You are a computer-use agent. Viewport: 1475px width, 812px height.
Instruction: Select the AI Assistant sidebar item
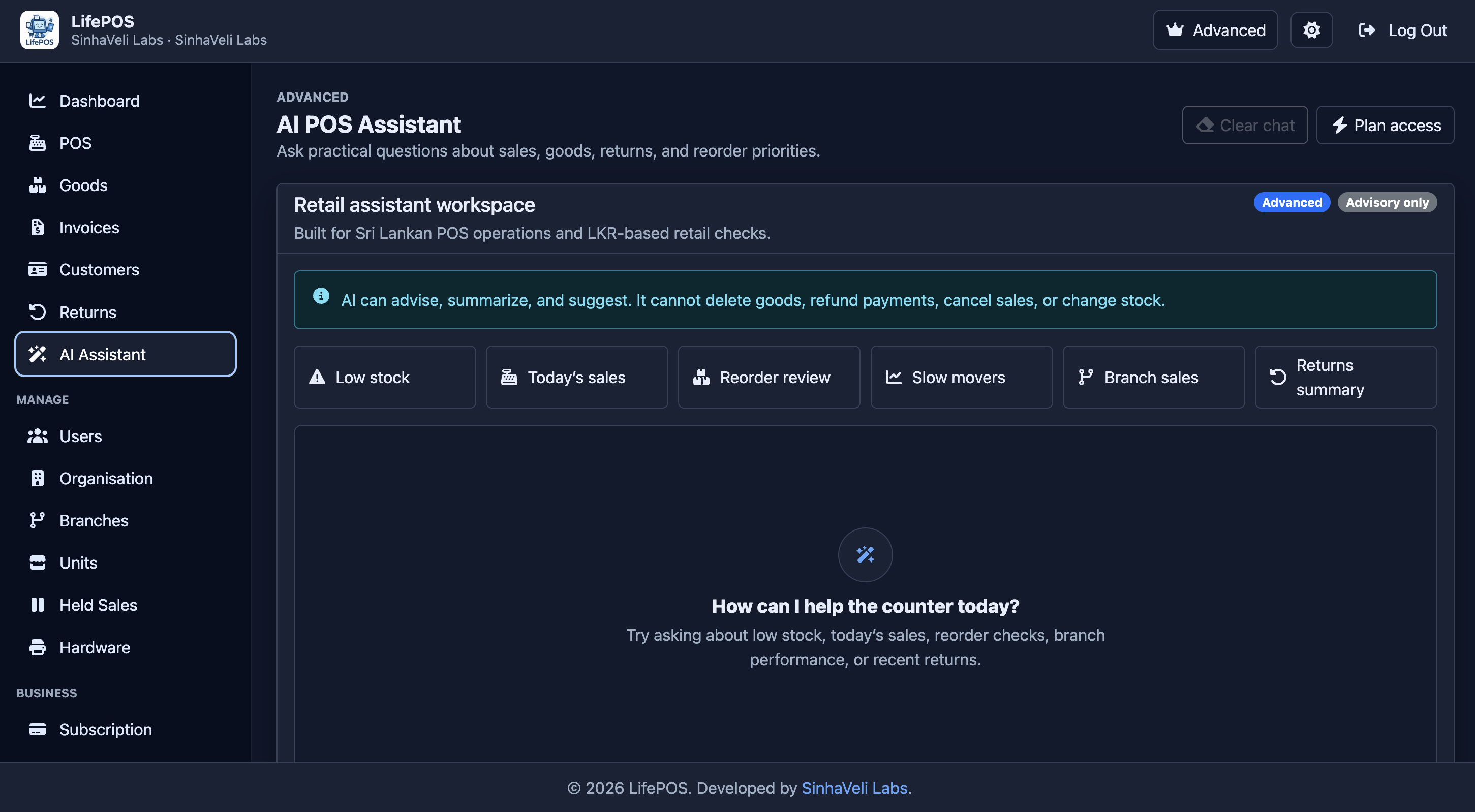click(x=126, y=355)
